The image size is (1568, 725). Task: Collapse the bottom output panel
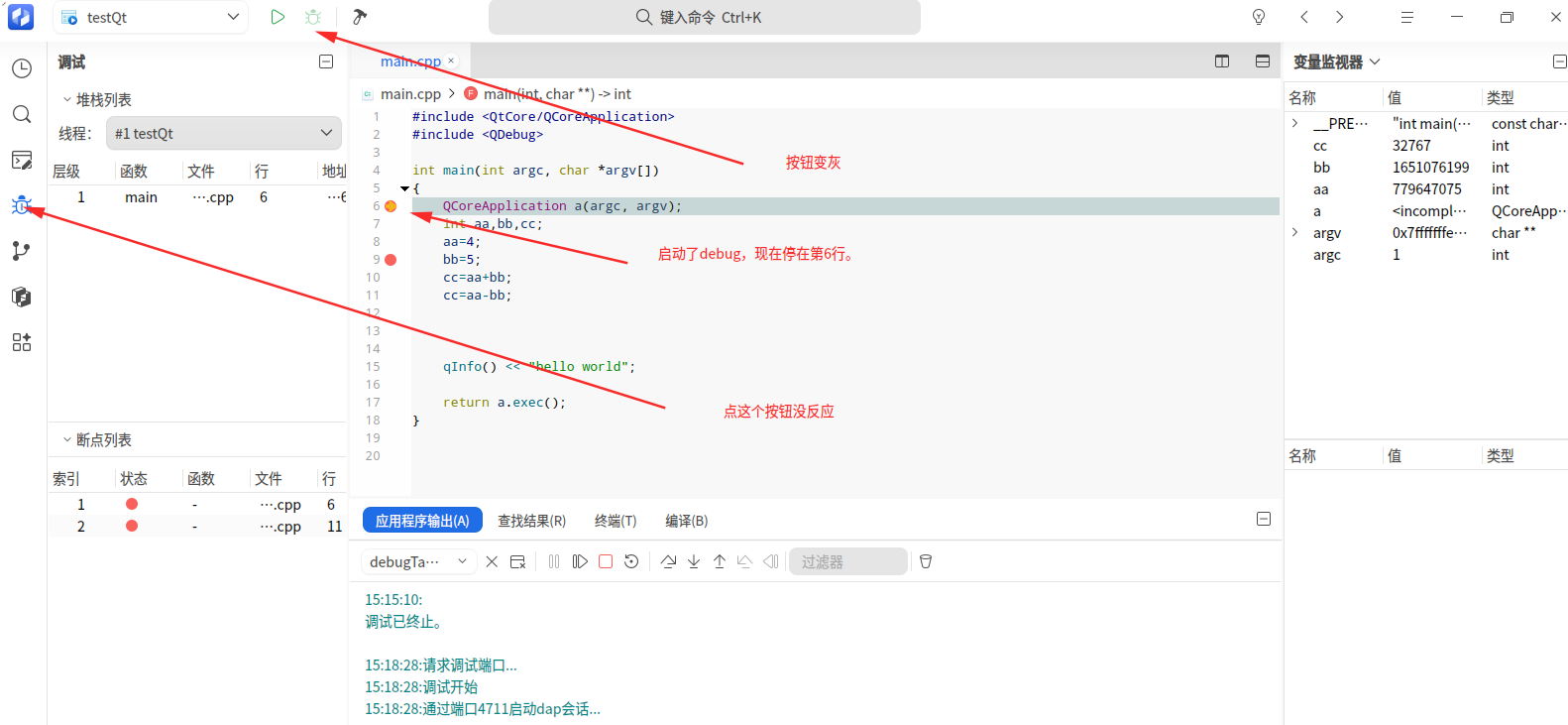[x=1264, y=519]
